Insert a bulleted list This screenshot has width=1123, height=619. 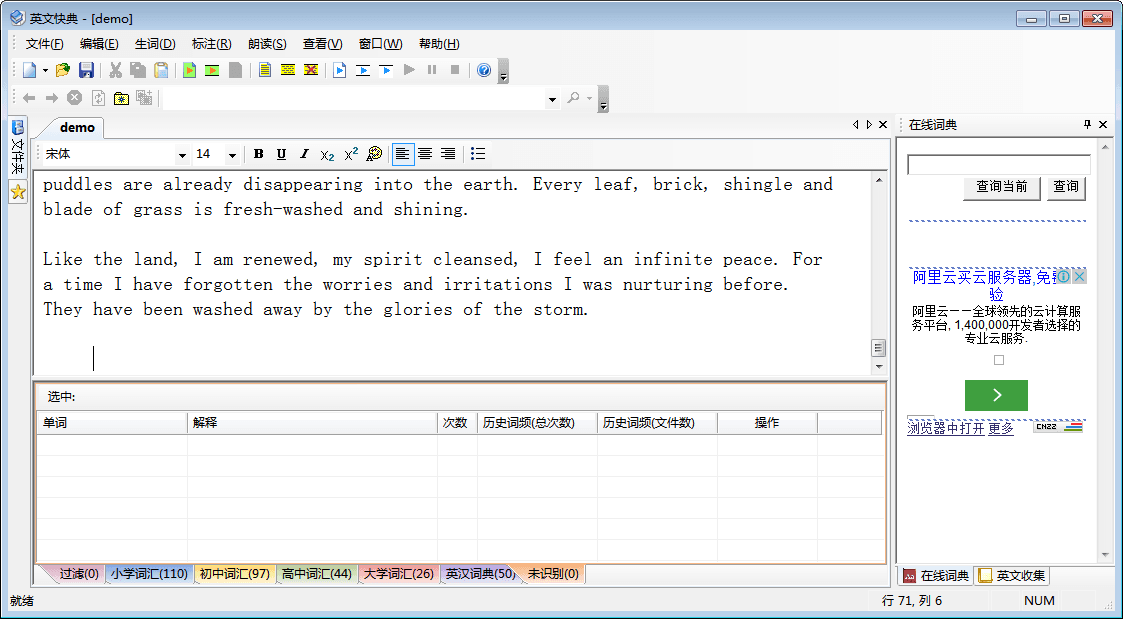pos(478,154)
